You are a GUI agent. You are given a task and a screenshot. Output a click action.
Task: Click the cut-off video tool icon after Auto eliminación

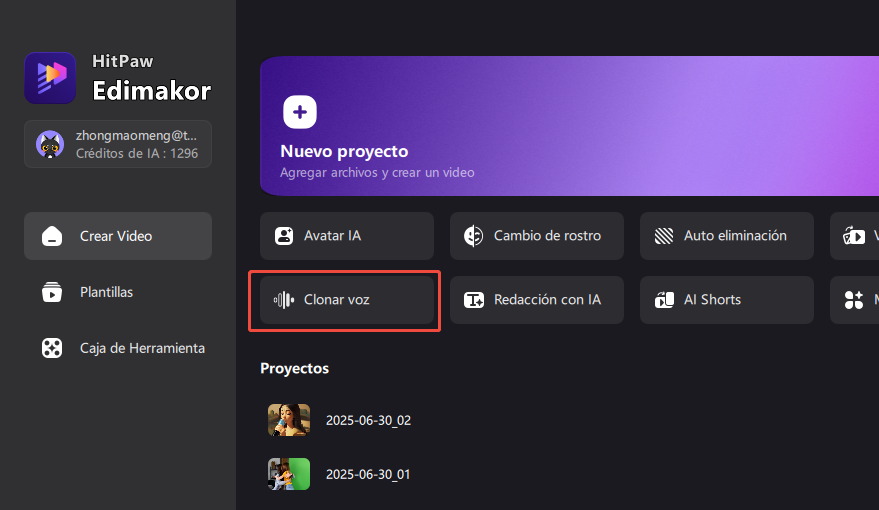click(854, 236)
